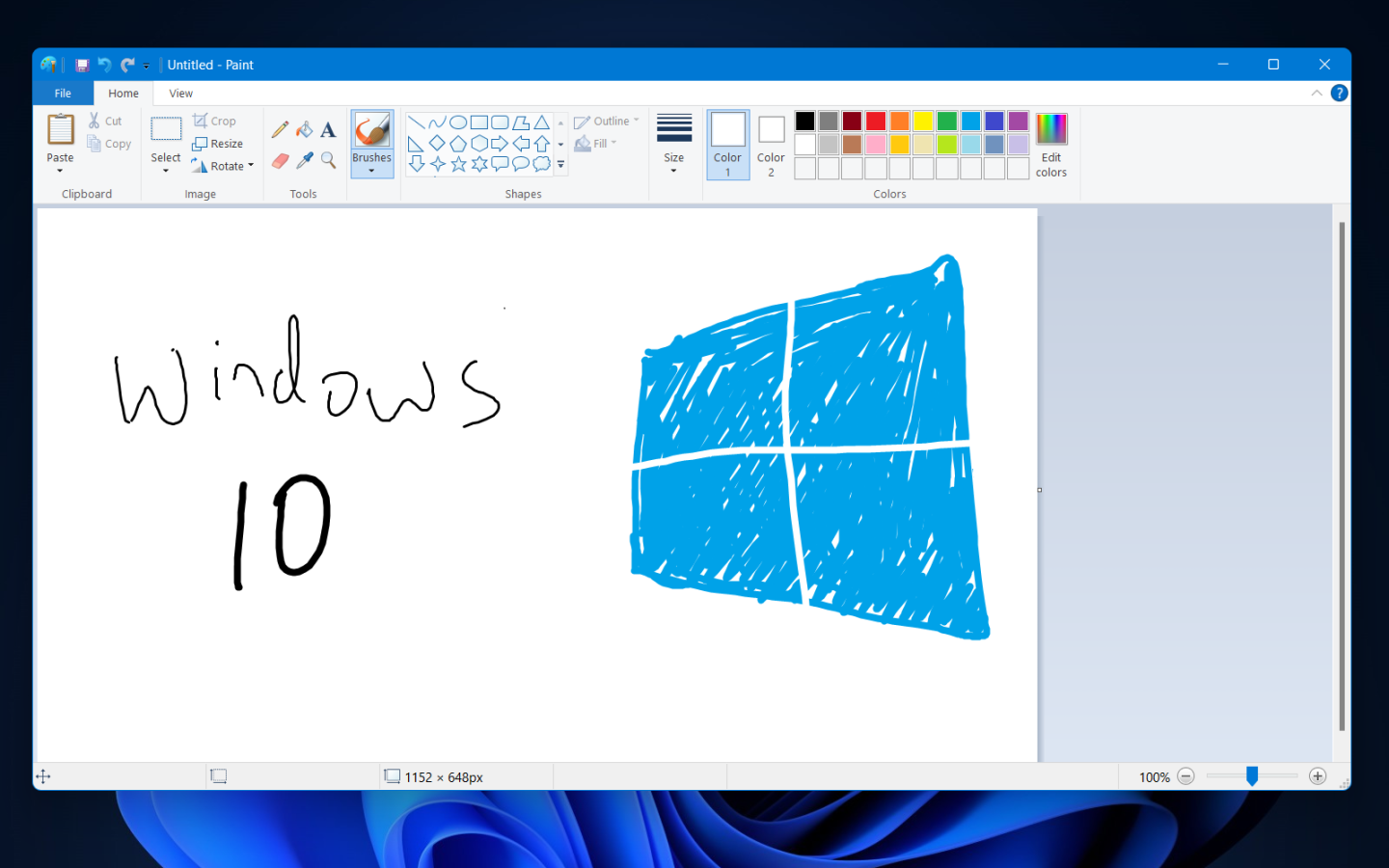
Task: Click the zoom in button on status bar
Action: [1317, 776]
